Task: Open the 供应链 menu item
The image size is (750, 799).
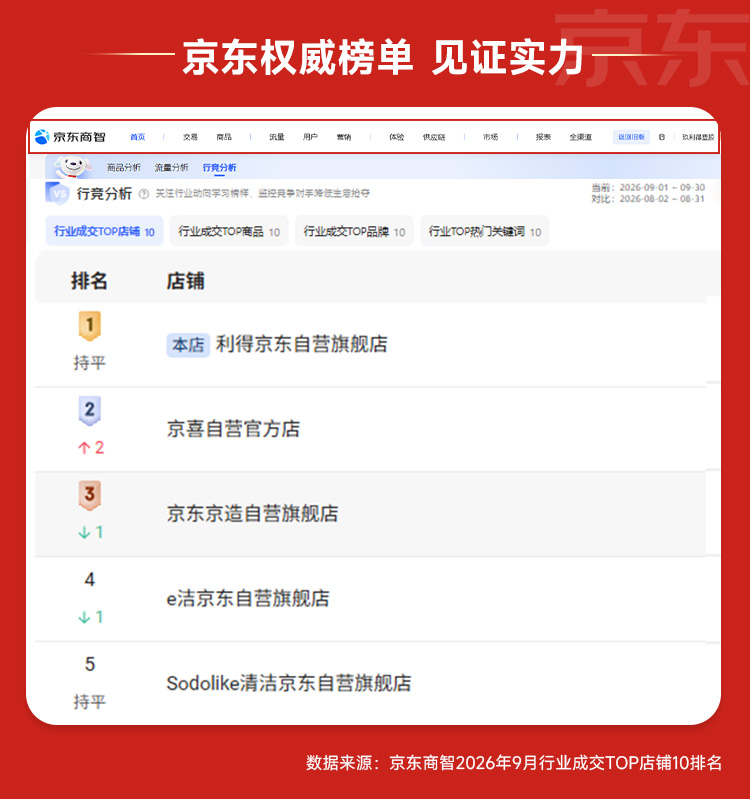Action: tap(434, 137)
